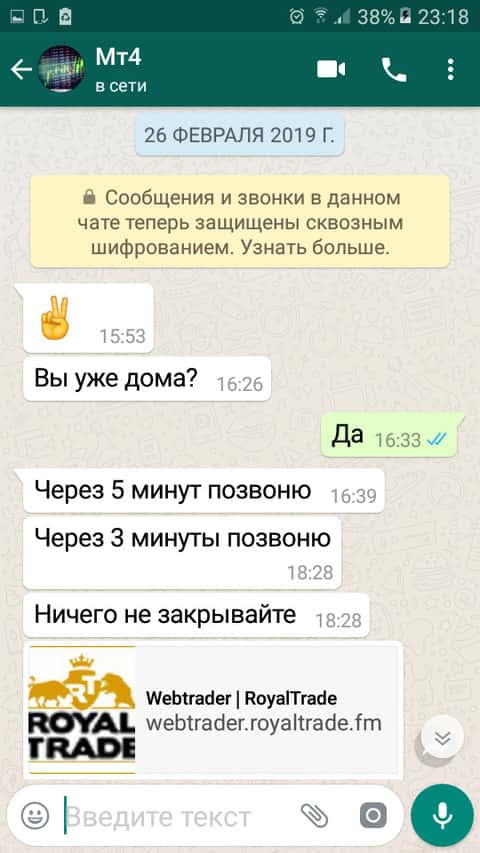Open the emoji picker in message bar
Viewport: 480px width, 853px height.
point(35,815)
